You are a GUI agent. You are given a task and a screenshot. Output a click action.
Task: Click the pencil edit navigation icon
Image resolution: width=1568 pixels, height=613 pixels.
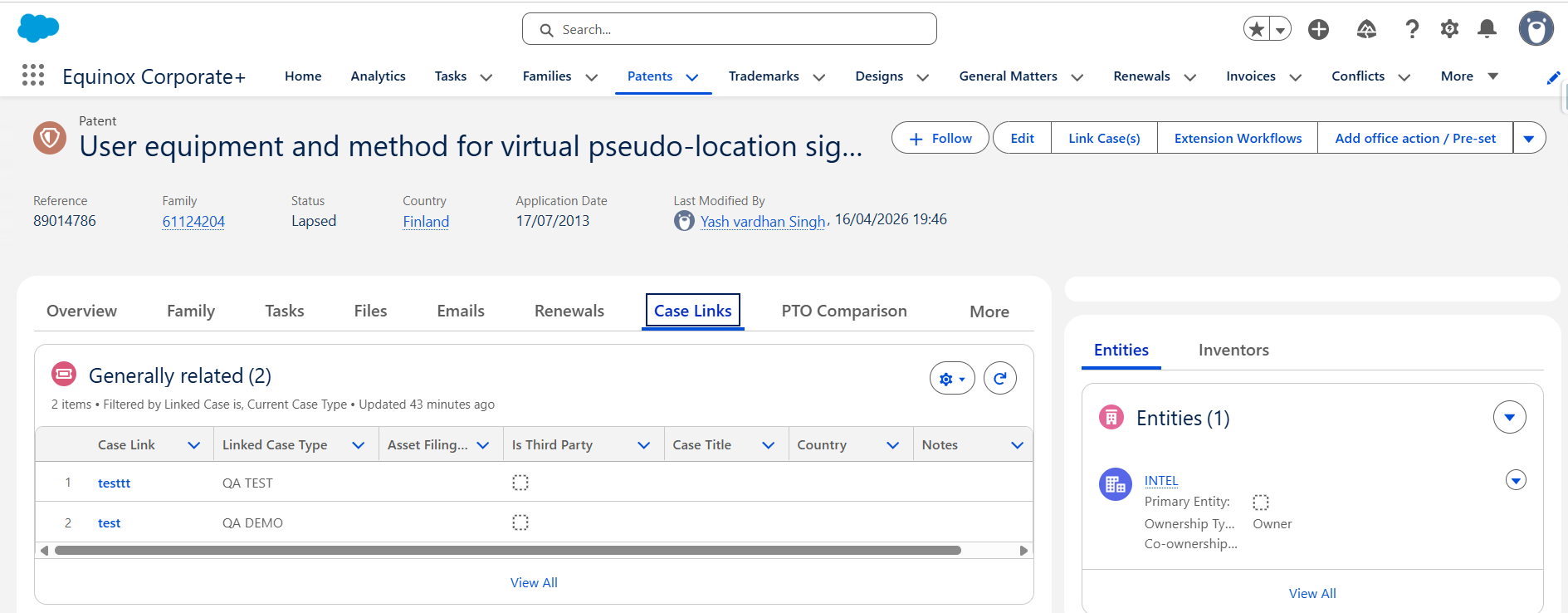(x=1554, y=77)
